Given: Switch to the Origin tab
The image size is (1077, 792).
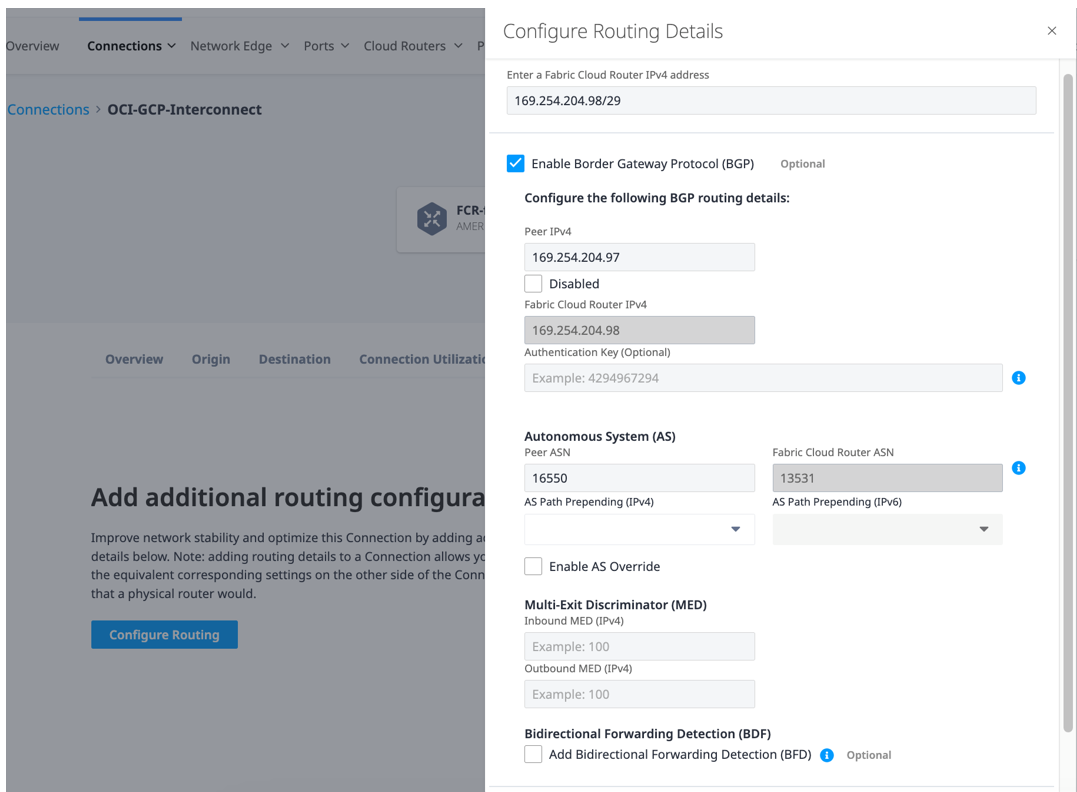Looking at the screenshot, I should tap(211, 359).
